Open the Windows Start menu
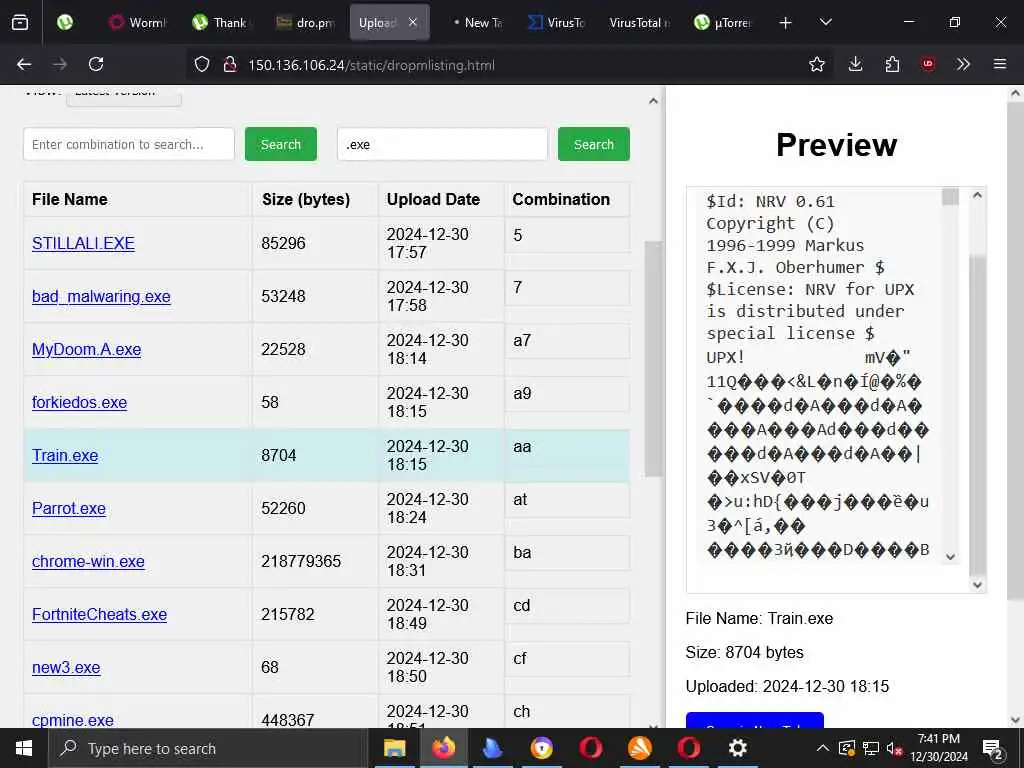Screen dimensions: 1024x768 pyautogui.click(x=24, y=748)
